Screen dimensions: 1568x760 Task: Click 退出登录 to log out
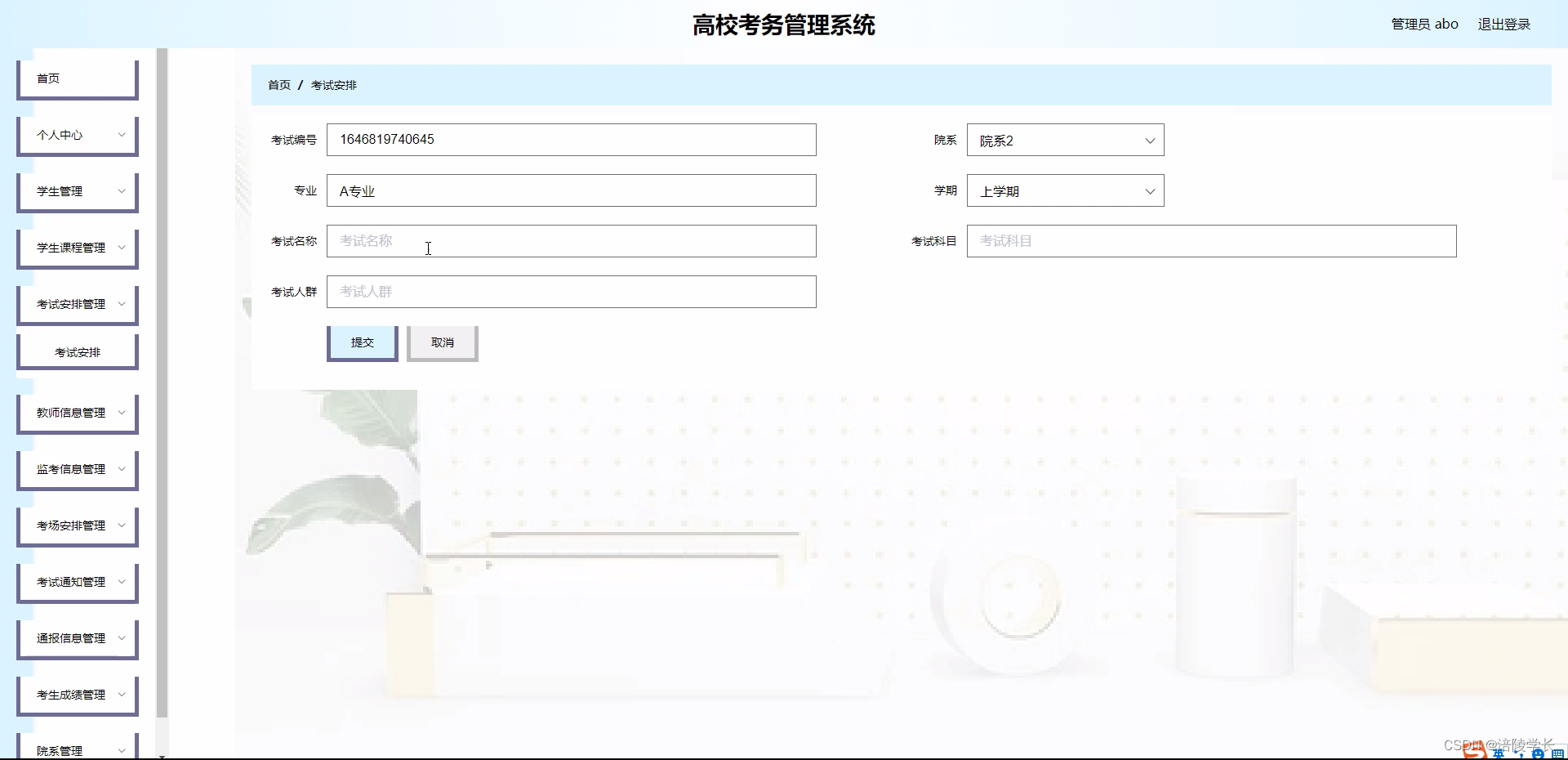1504,24
